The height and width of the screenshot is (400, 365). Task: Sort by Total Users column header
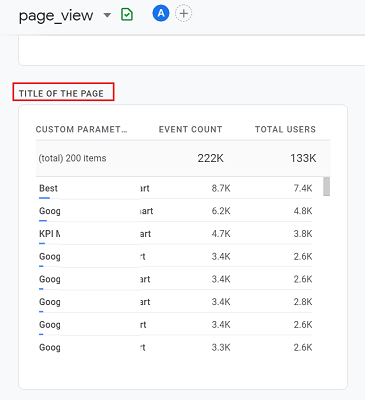[285, 129]
